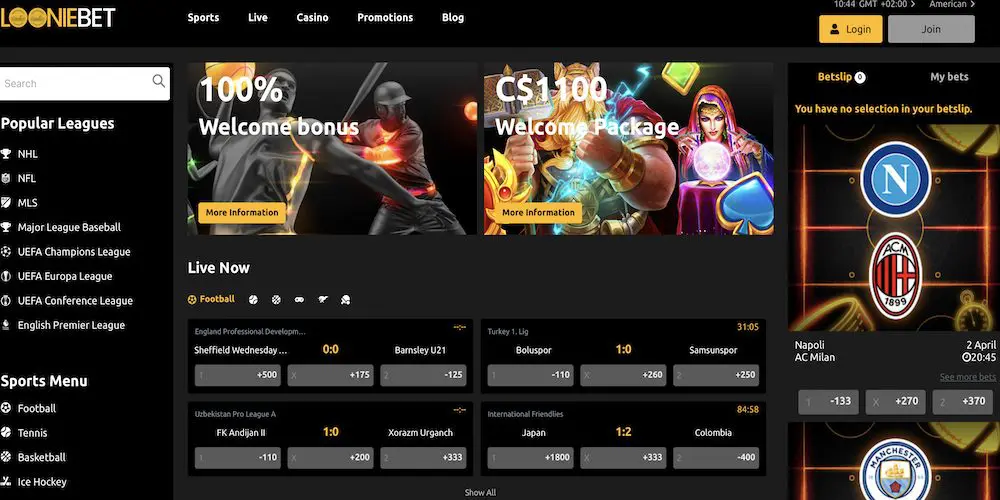The height and width of the screenshot is (500, 1000).
Task: Click the LoonieBet logo
Action: (x=57, y=17)
